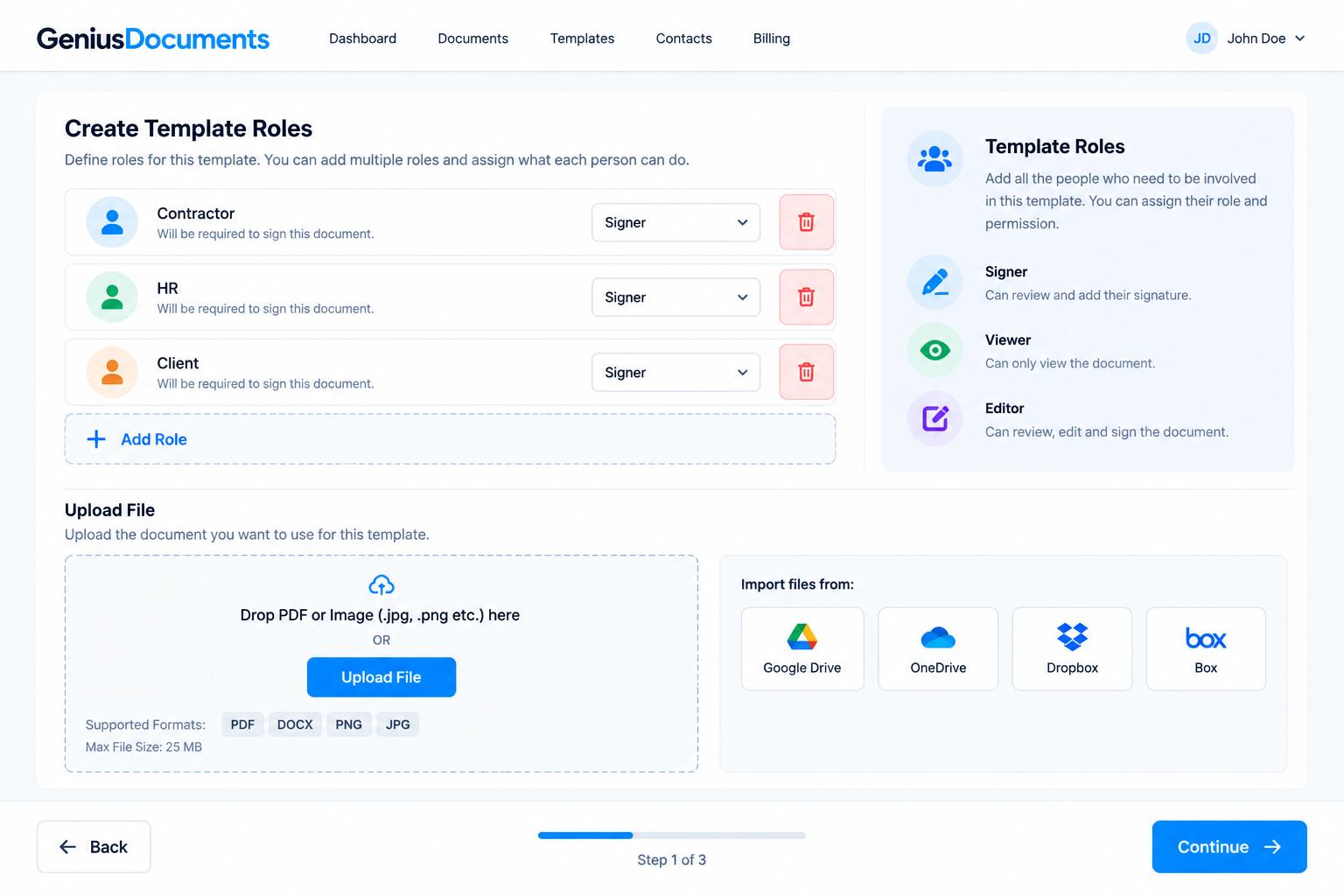Viewport: 1344px width, 896px height.
Task: Open Documents in the top navigation
Action: pyautogui.click(x=472, y=38)
